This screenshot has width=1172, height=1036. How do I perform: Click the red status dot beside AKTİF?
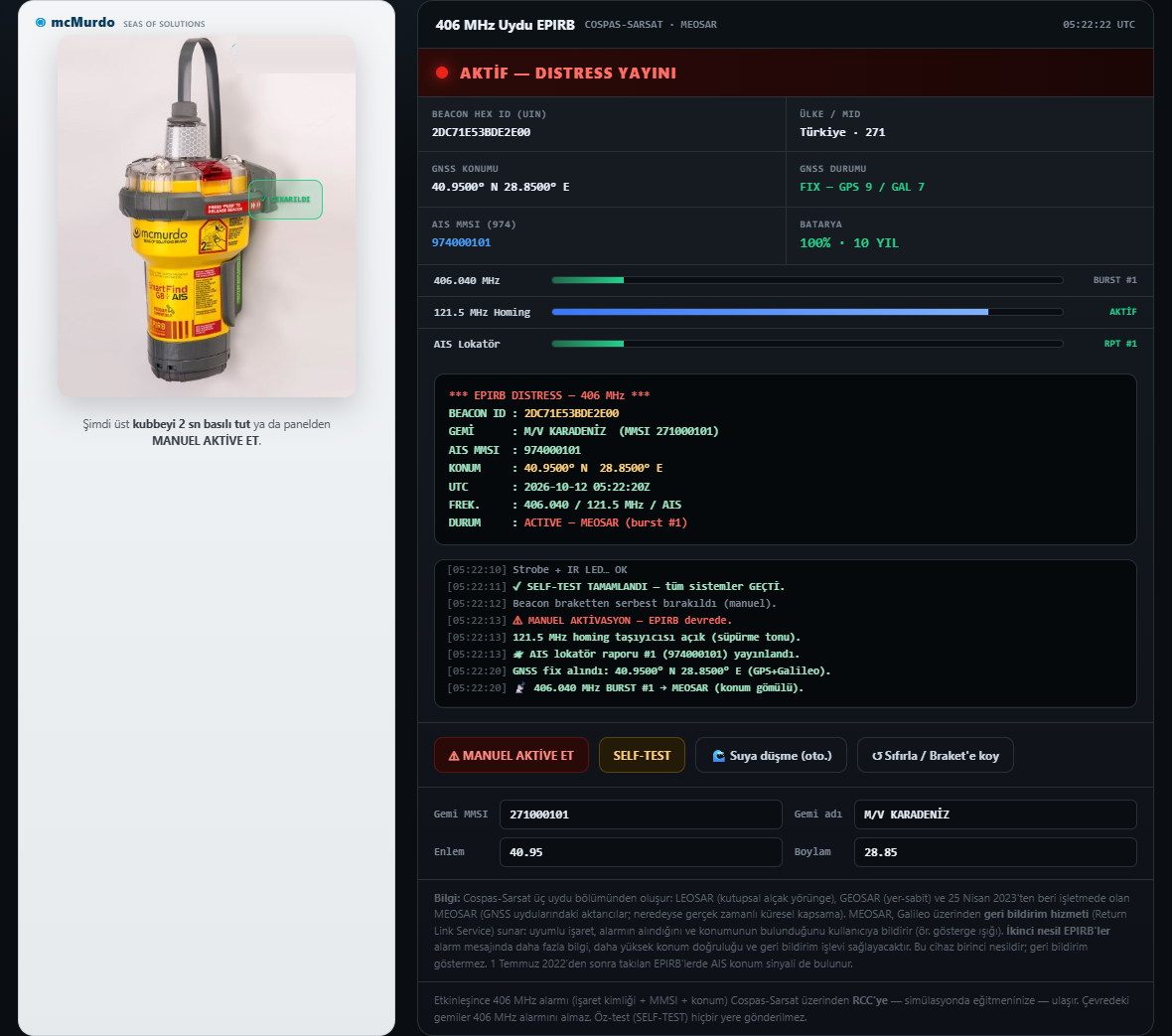[442, 73]
